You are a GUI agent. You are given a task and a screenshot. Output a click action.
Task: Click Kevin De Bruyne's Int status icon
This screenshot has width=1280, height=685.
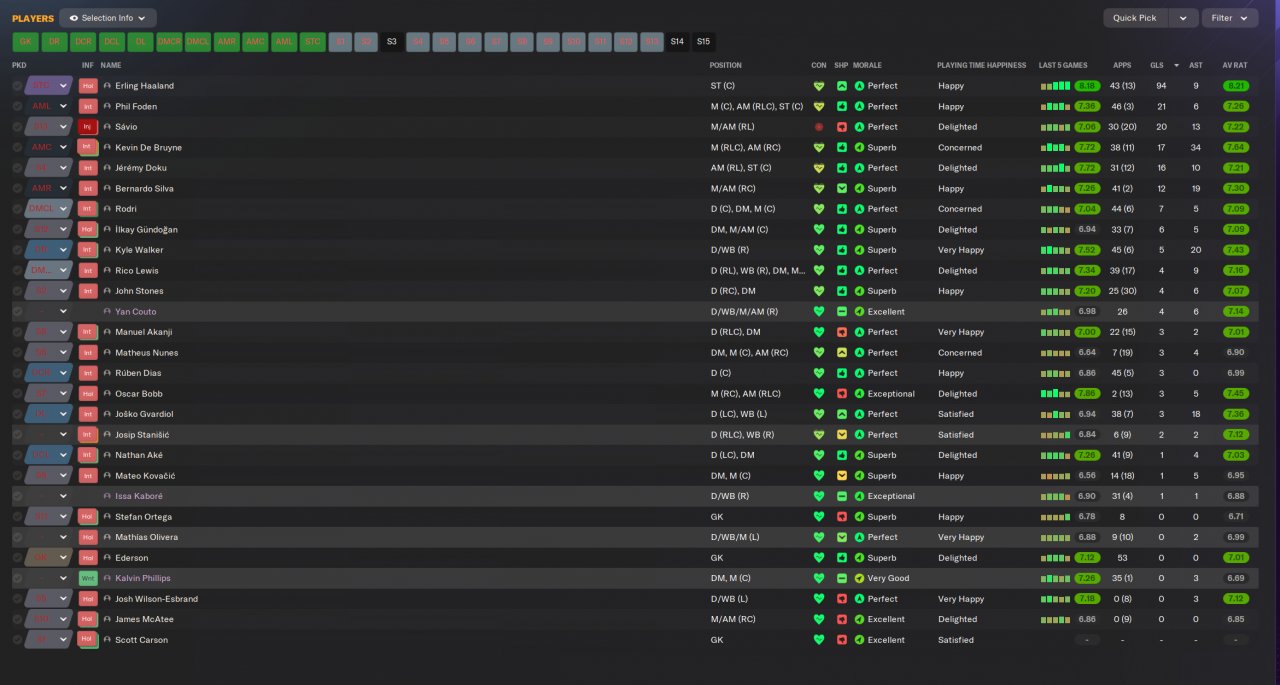point(88,147)
